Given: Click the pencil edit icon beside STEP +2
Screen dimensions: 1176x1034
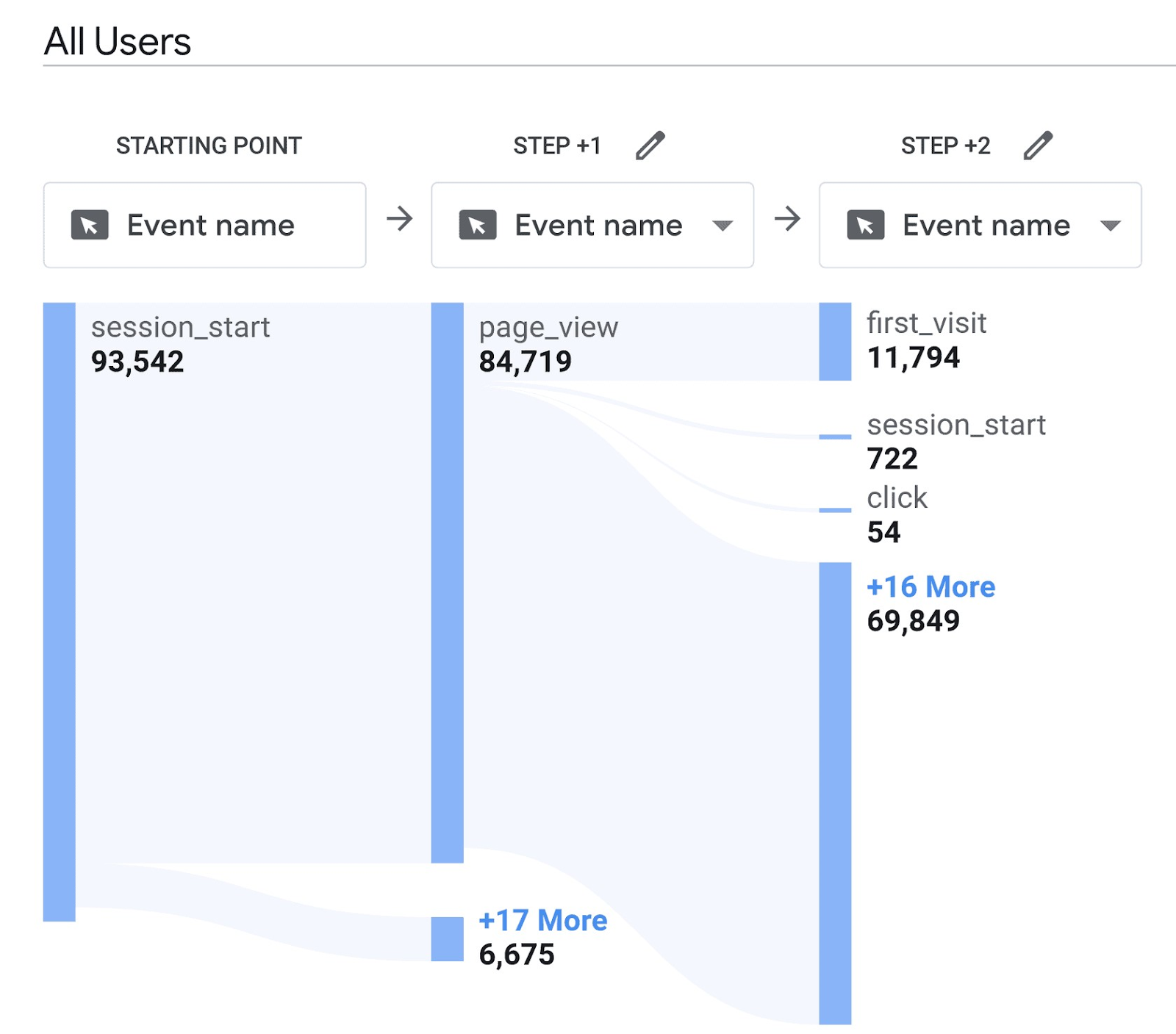Looking at the screenshot, I should click(x=1038, y=146).
